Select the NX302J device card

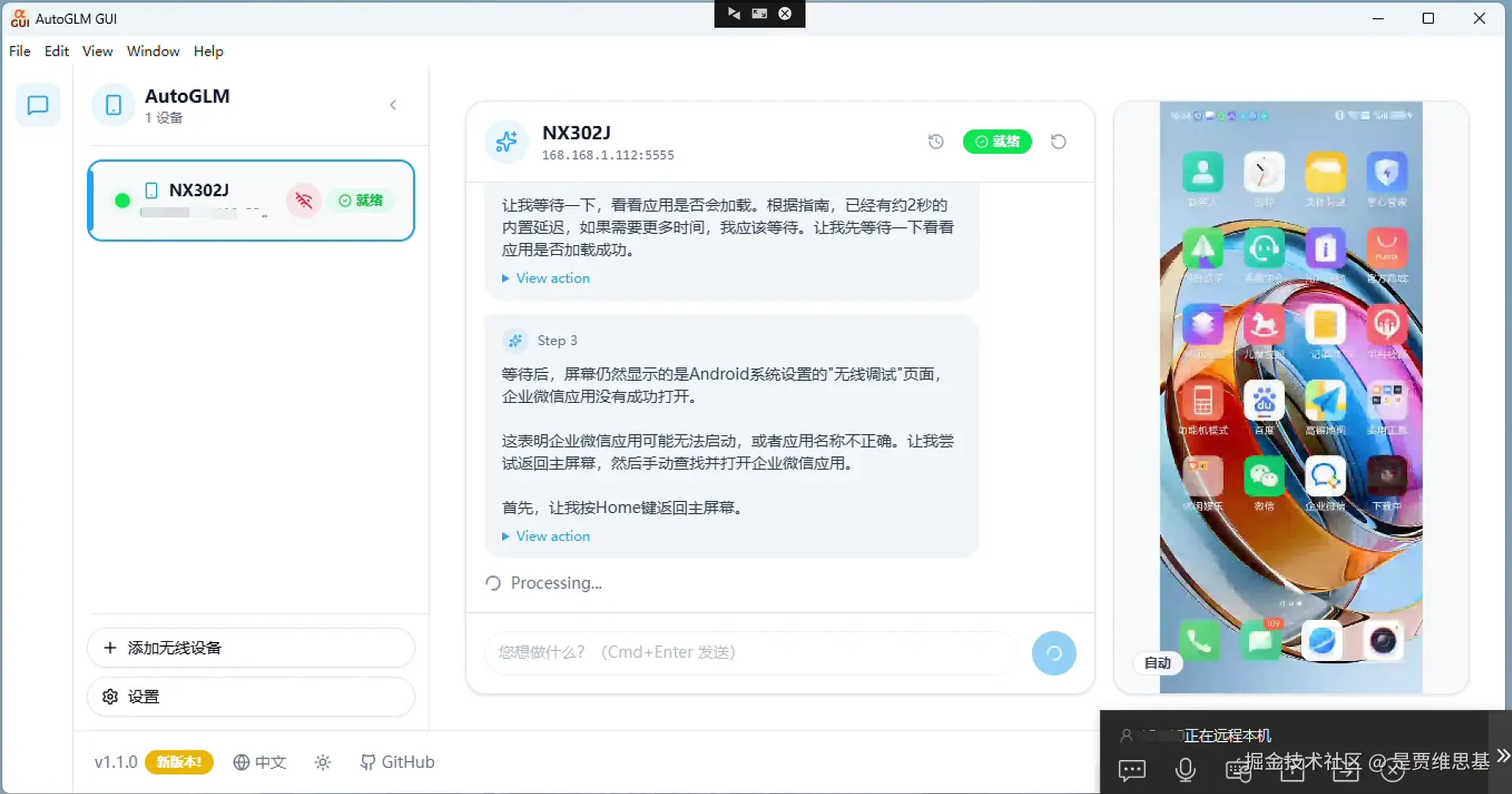click(x=251, y=200)
